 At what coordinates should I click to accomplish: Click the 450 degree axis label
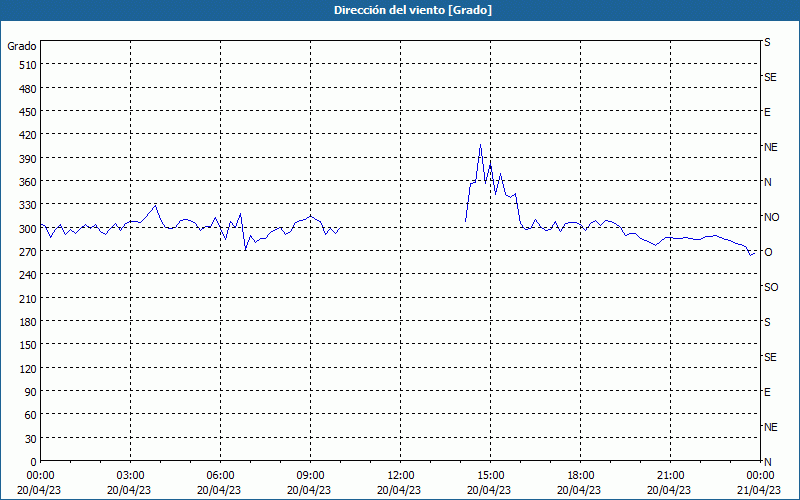click(28, 112)
